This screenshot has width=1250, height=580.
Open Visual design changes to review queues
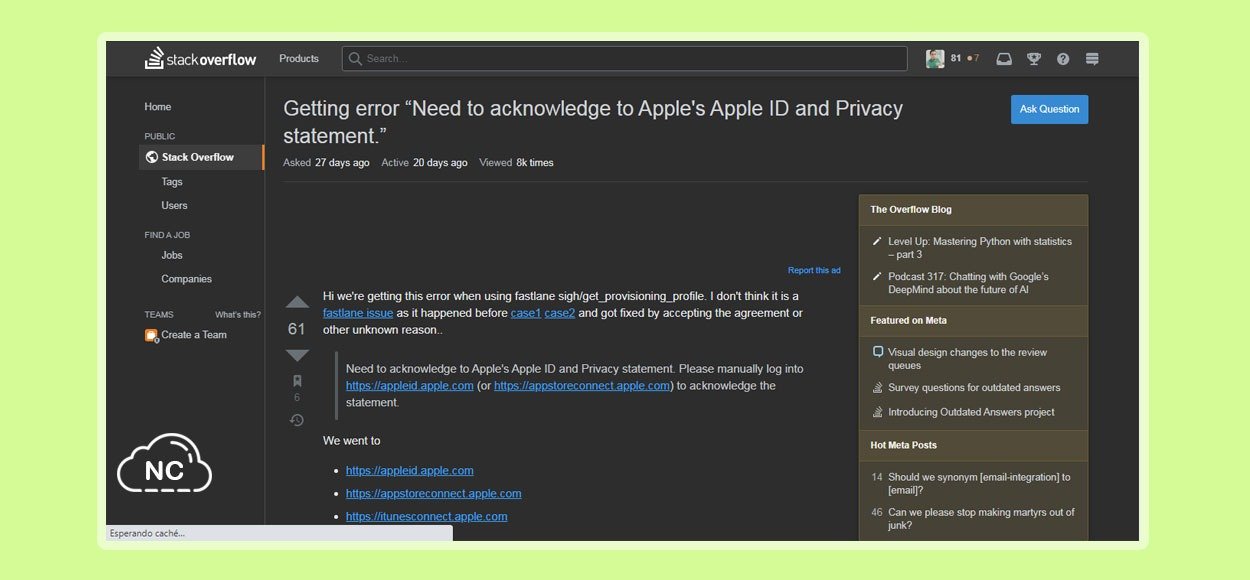click(x=967, y=359)
